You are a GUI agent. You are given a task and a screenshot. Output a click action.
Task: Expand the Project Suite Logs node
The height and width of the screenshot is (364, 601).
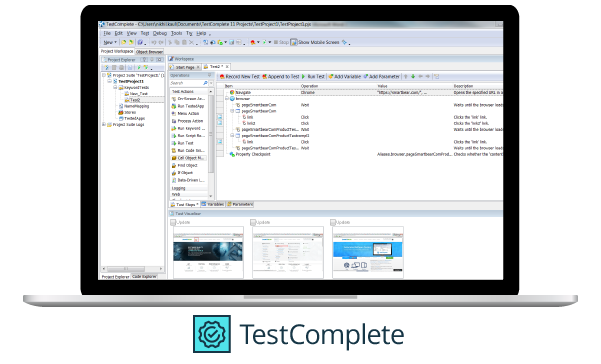[x=104, y=125]
